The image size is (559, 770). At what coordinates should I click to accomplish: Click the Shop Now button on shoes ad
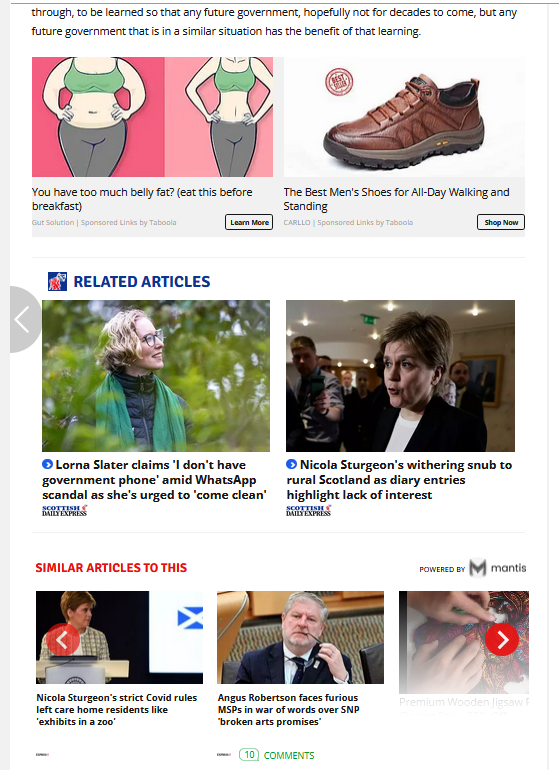501,222
